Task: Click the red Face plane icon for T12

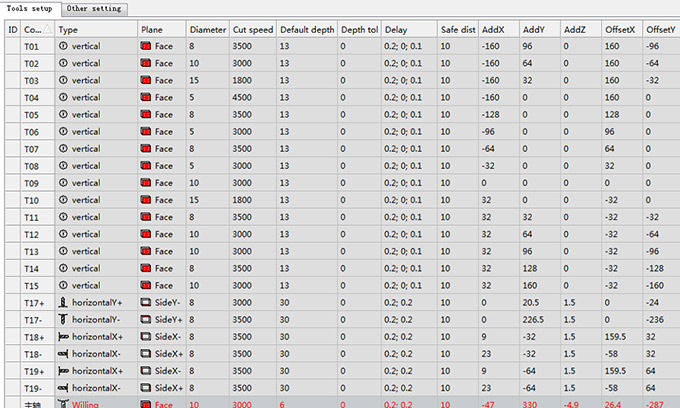Action: [x=146, y=233]
